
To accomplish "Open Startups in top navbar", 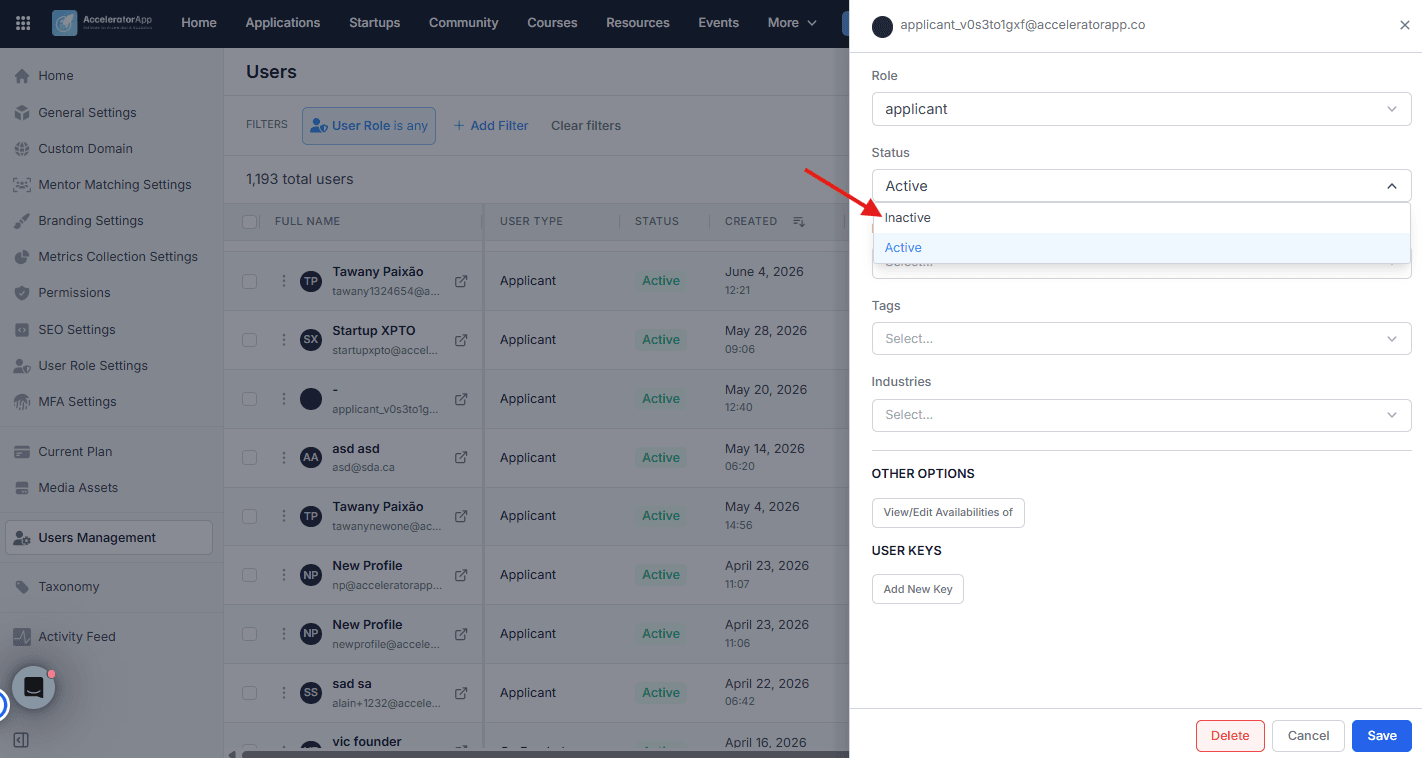I will click(x=375, y=23).
